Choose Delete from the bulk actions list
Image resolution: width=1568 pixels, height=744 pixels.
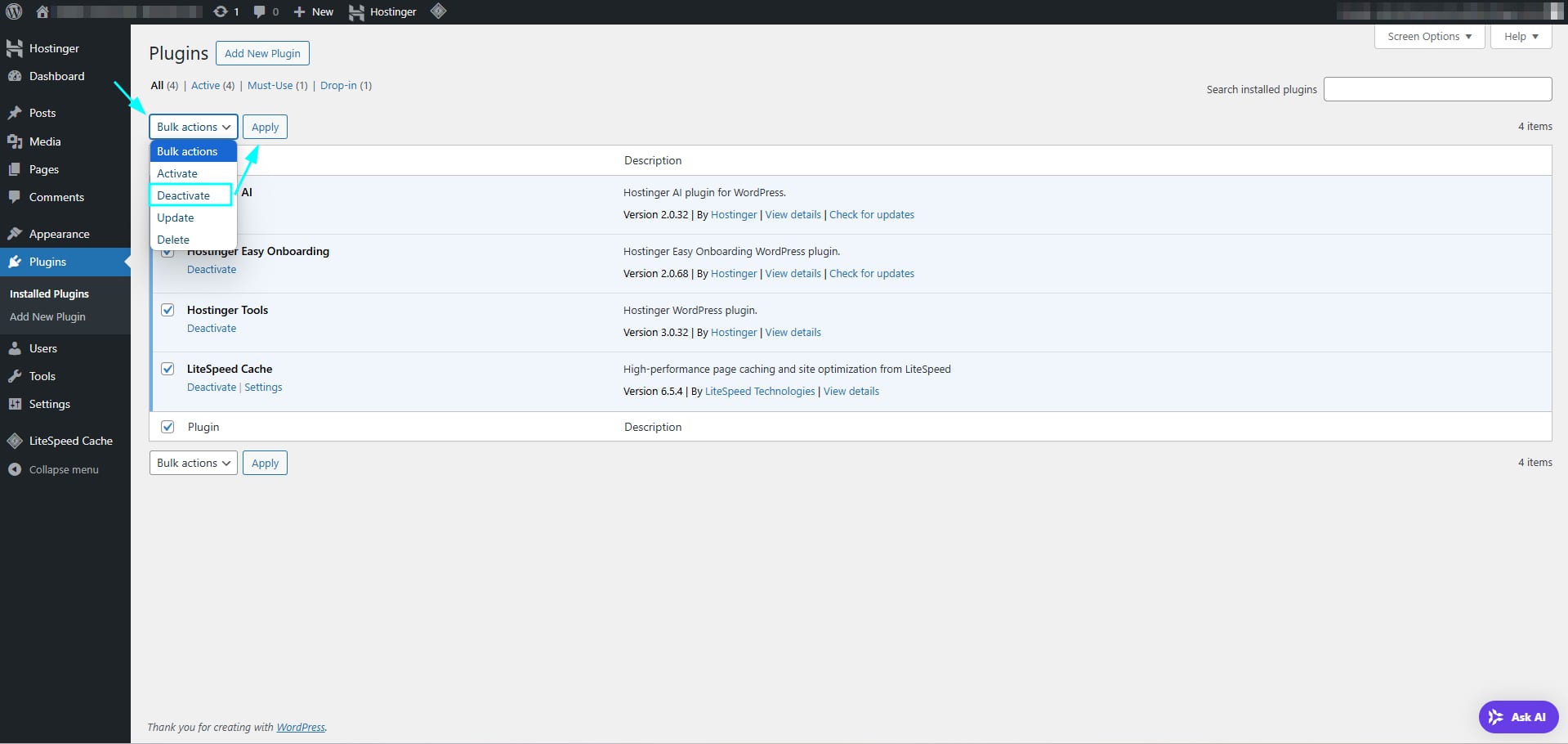click(x=173, y=240)
